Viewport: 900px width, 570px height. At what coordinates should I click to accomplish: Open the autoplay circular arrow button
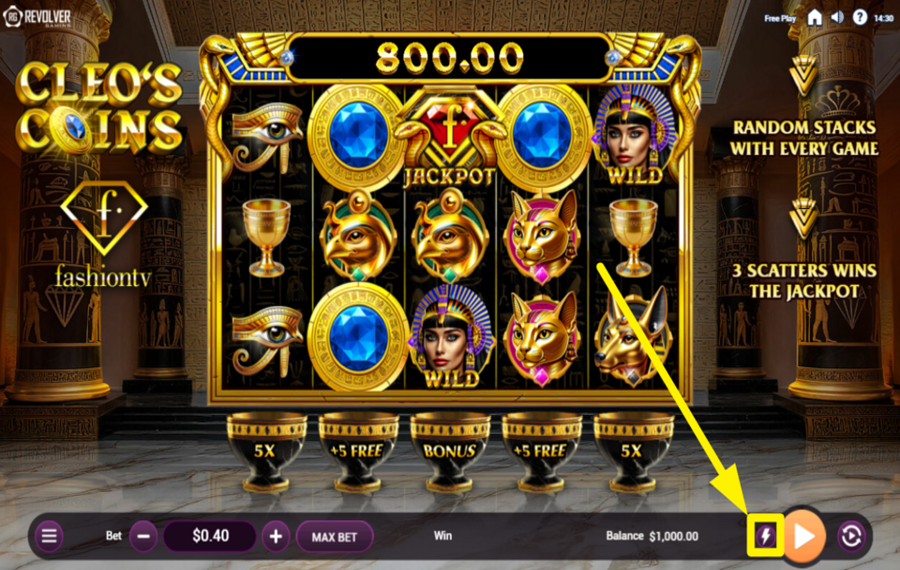point(851,536)
